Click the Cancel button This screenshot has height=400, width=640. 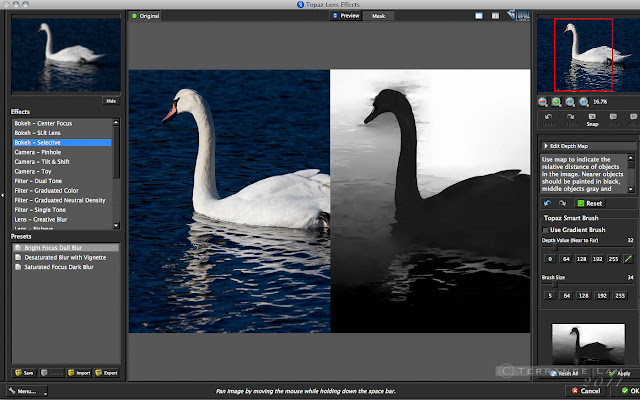point(586,391)
